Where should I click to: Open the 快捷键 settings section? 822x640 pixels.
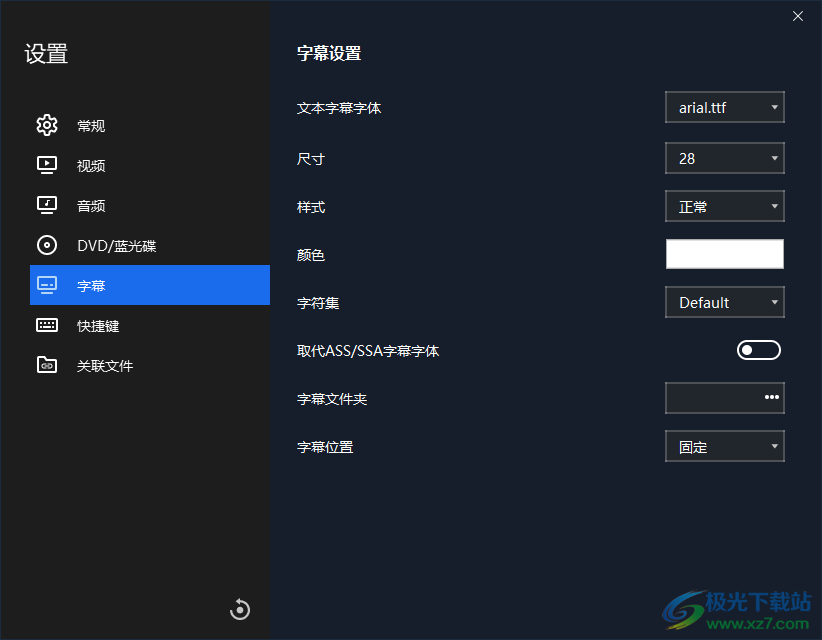(x=150, y=325)
